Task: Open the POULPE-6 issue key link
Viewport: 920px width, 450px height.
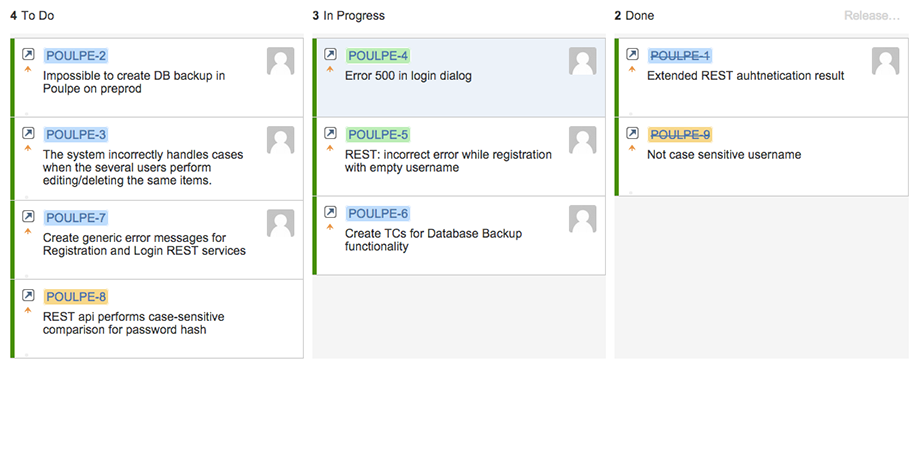Action: click(x=378, y=213)
